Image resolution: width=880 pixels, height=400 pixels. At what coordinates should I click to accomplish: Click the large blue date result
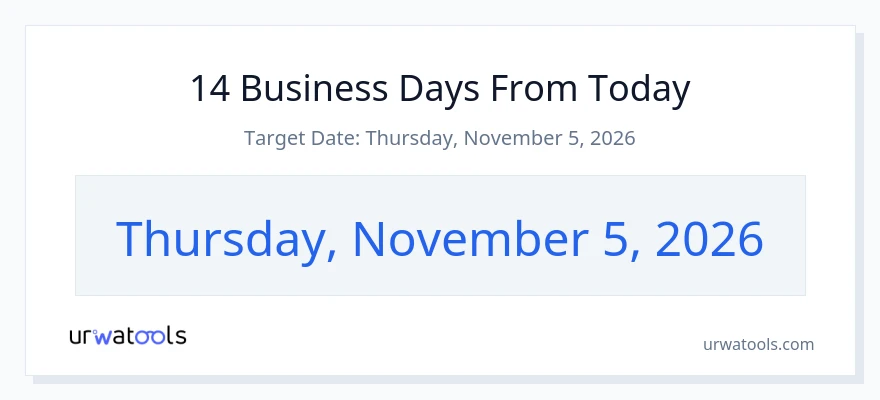(x=440, y=240)
